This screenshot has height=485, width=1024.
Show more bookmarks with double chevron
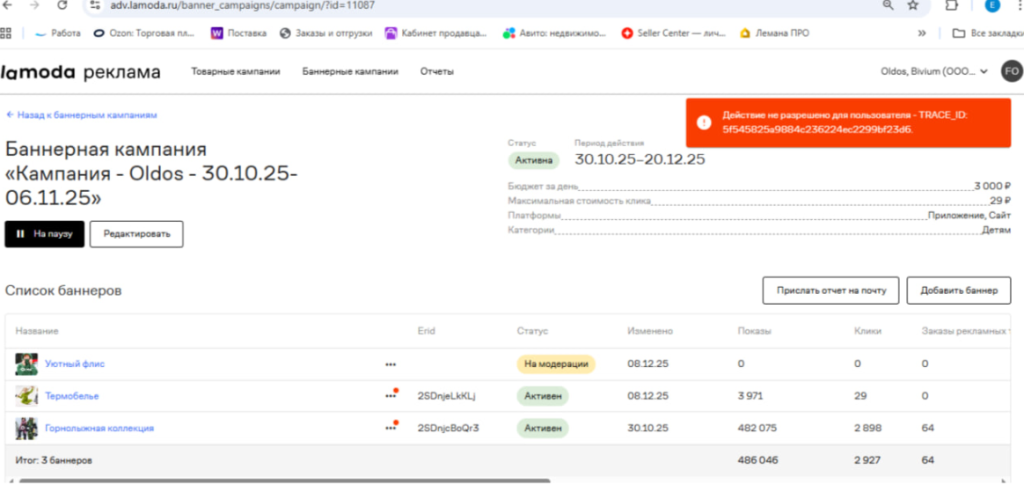[x=922, y=33]
